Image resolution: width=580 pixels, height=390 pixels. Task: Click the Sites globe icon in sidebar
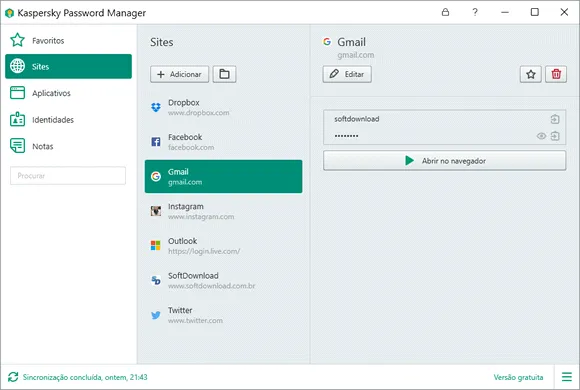17,66
